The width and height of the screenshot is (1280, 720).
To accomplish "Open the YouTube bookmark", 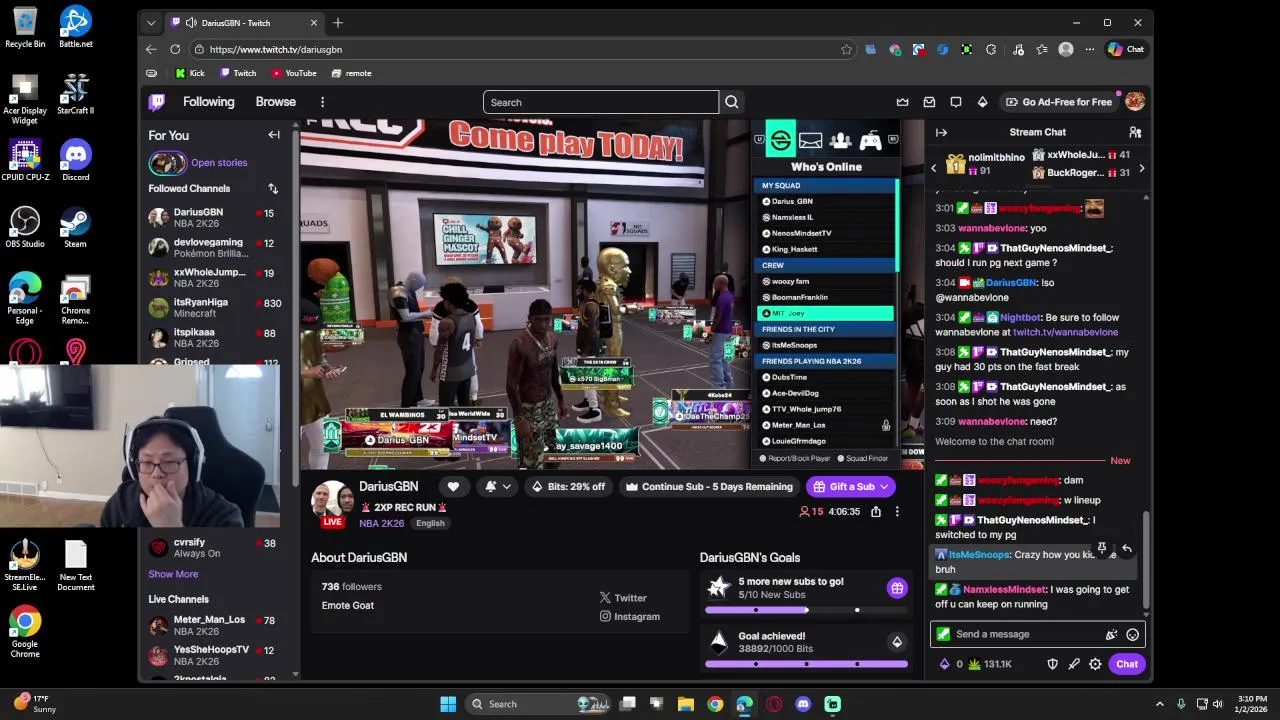I will 294,73.
